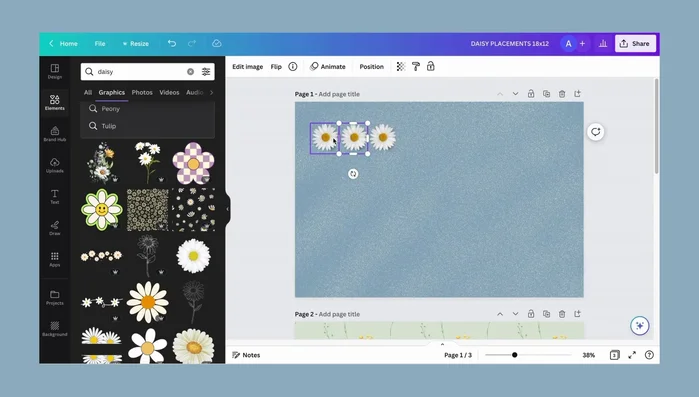Click the transparency checkerboard icon
Image resolution: width=699 pixels, height=397 pixels.
(x=401, y=66)
